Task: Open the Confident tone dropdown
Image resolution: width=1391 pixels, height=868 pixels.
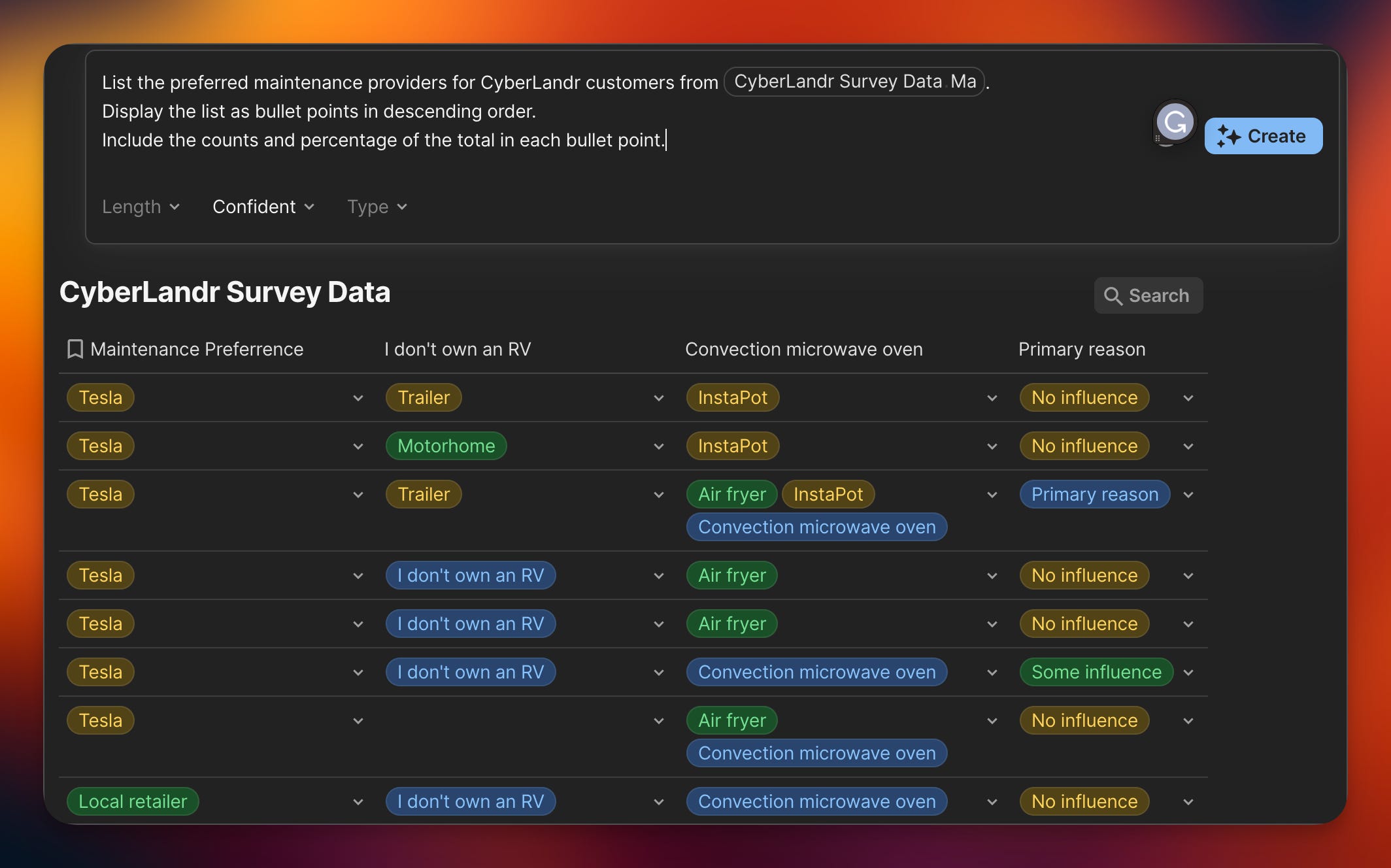Action: click(x=262, y=207)
